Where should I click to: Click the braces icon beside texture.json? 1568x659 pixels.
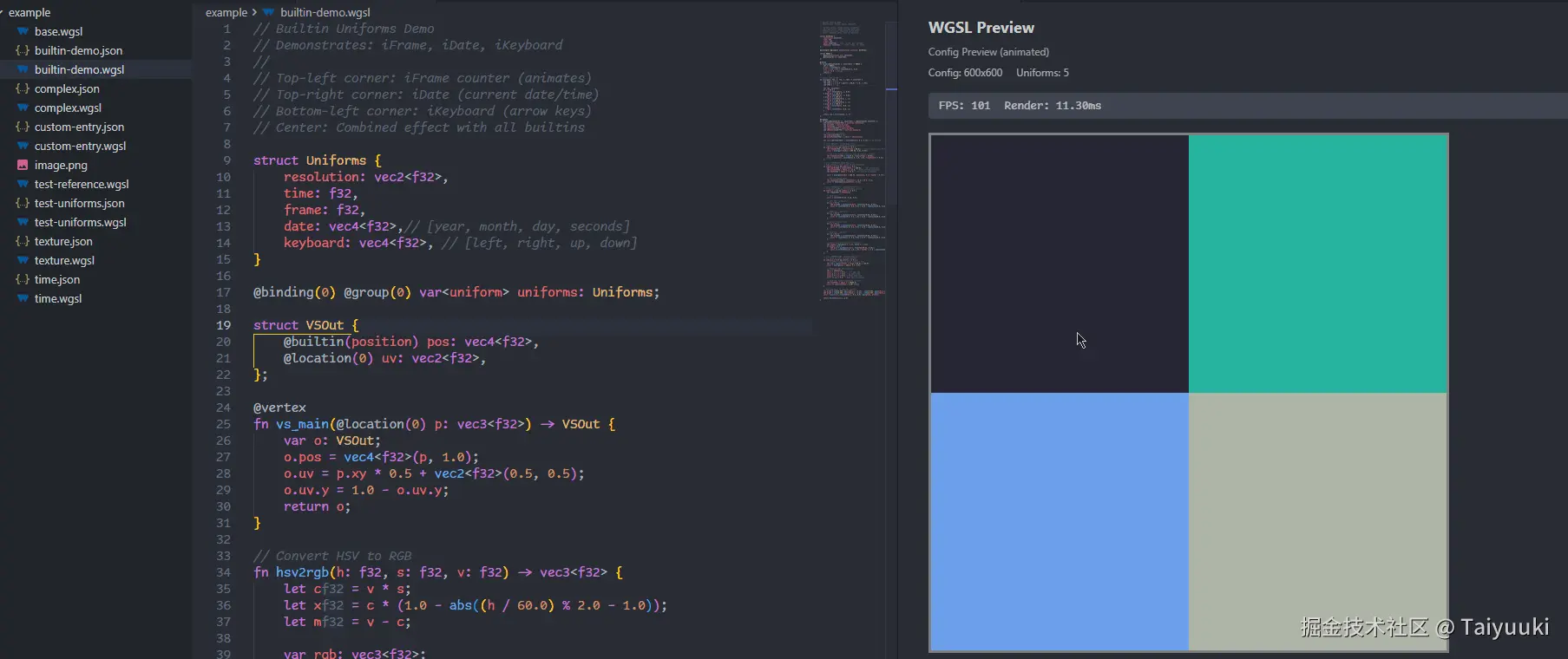(23, 241)
